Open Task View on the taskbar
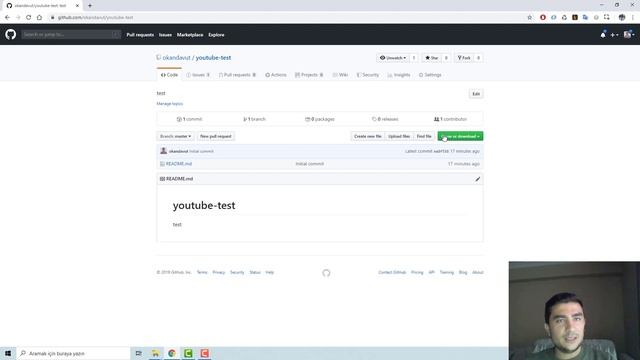 (139, 353)
